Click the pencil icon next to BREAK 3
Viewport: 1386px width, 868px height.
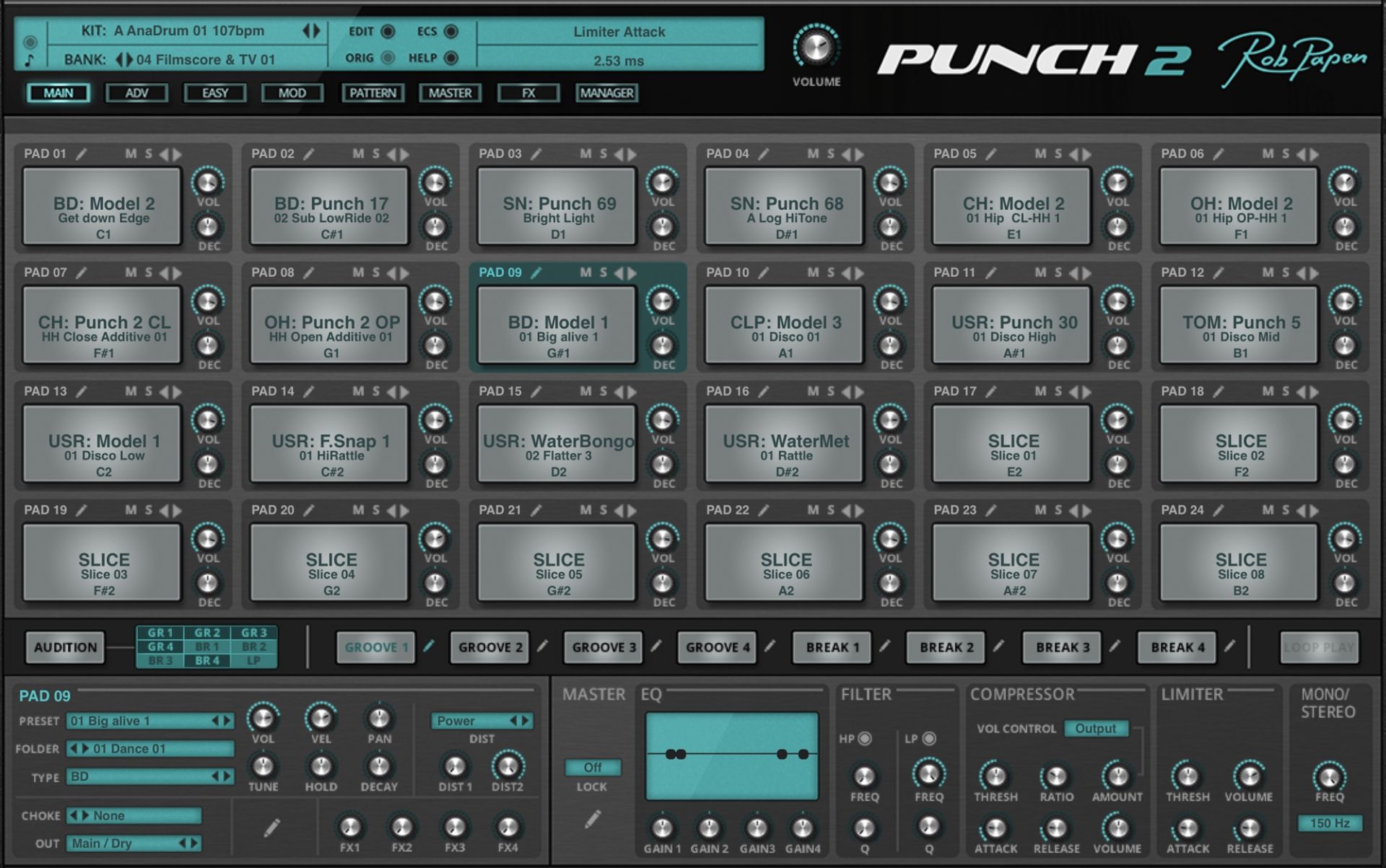tap(1115, 646)
